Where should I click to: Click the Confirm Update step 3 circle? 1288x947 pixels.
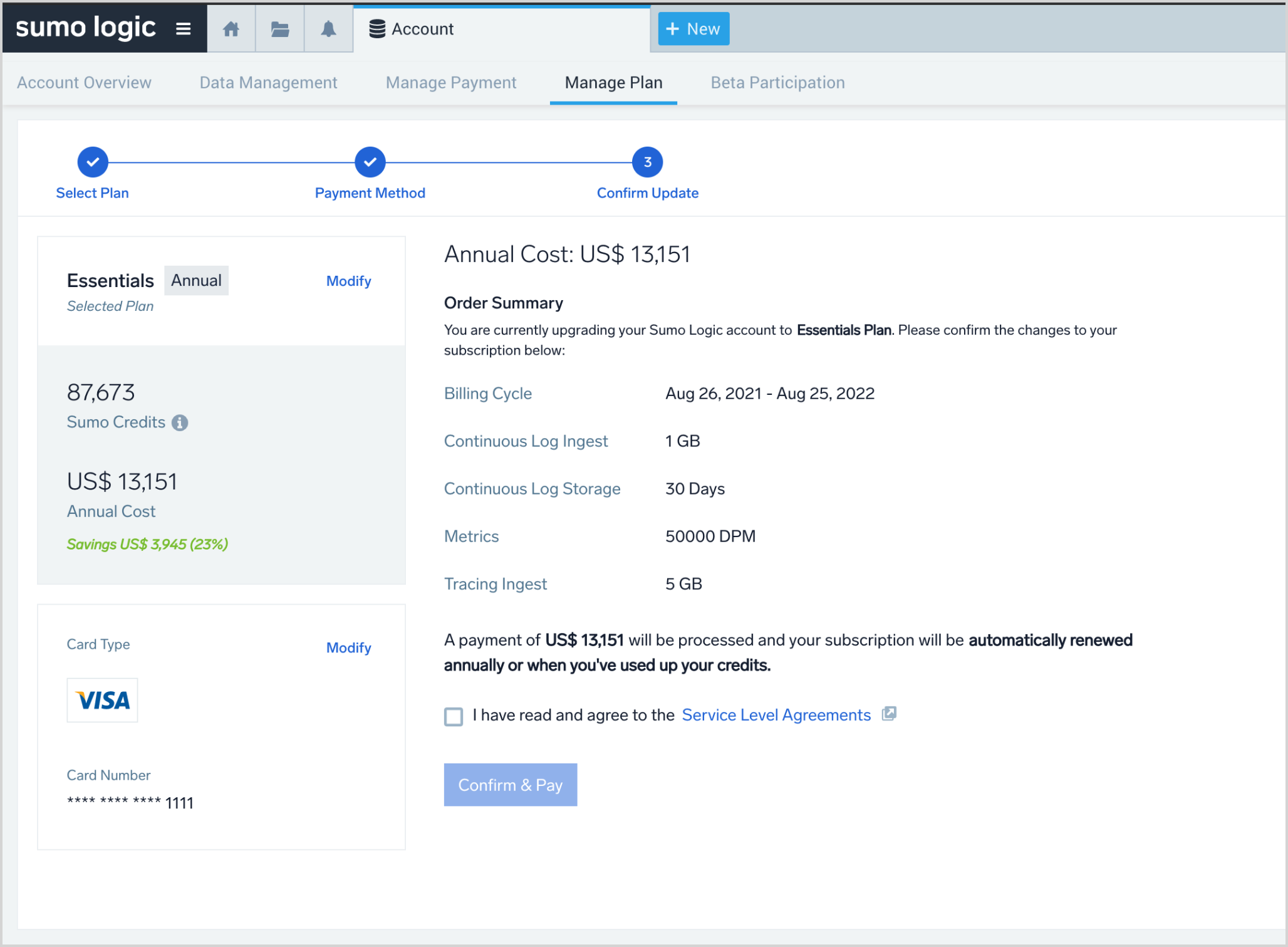coord(648,162)
